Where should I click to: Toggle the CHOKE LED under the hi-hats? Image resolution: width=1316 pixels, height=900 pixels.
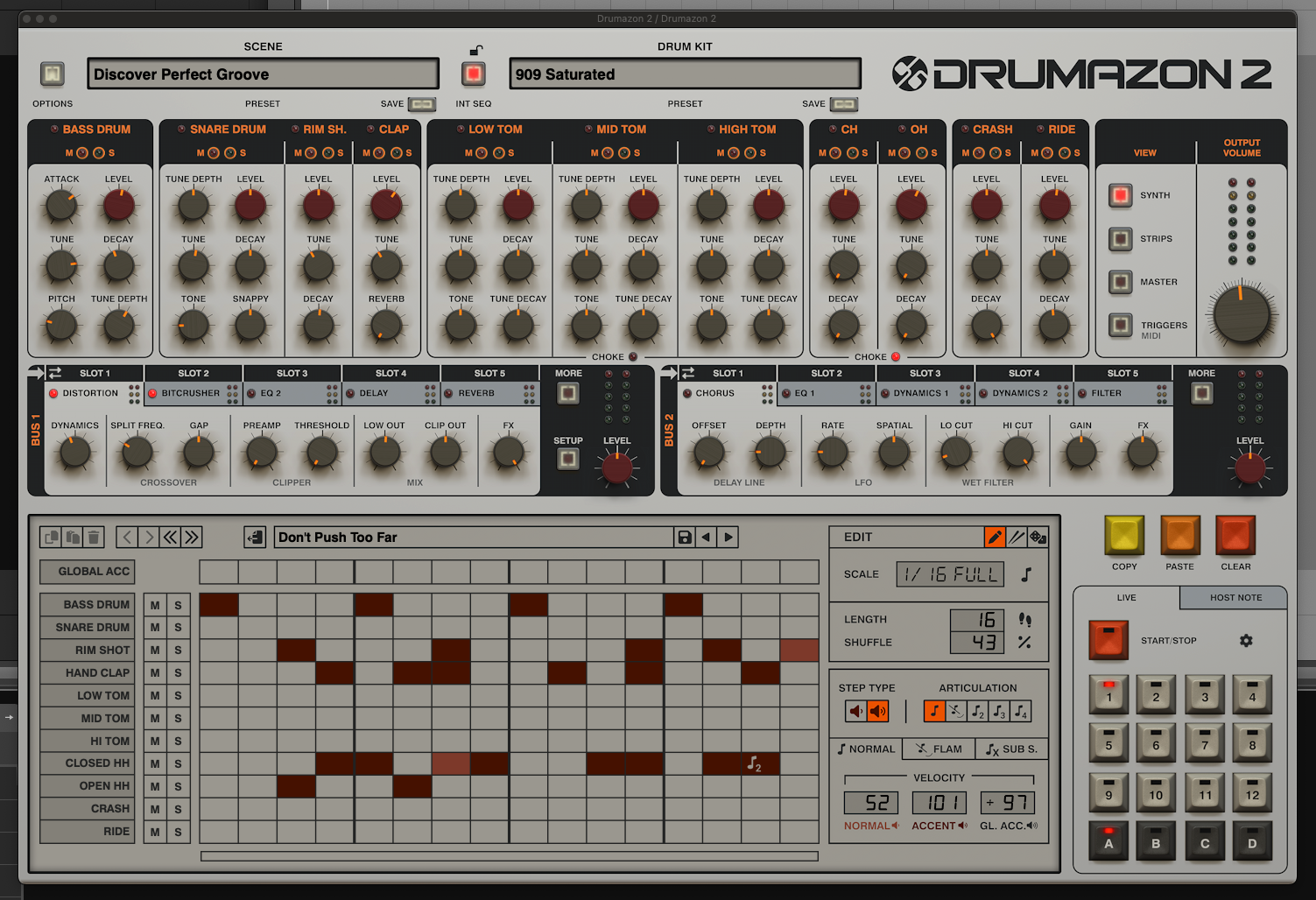point(896,357)
